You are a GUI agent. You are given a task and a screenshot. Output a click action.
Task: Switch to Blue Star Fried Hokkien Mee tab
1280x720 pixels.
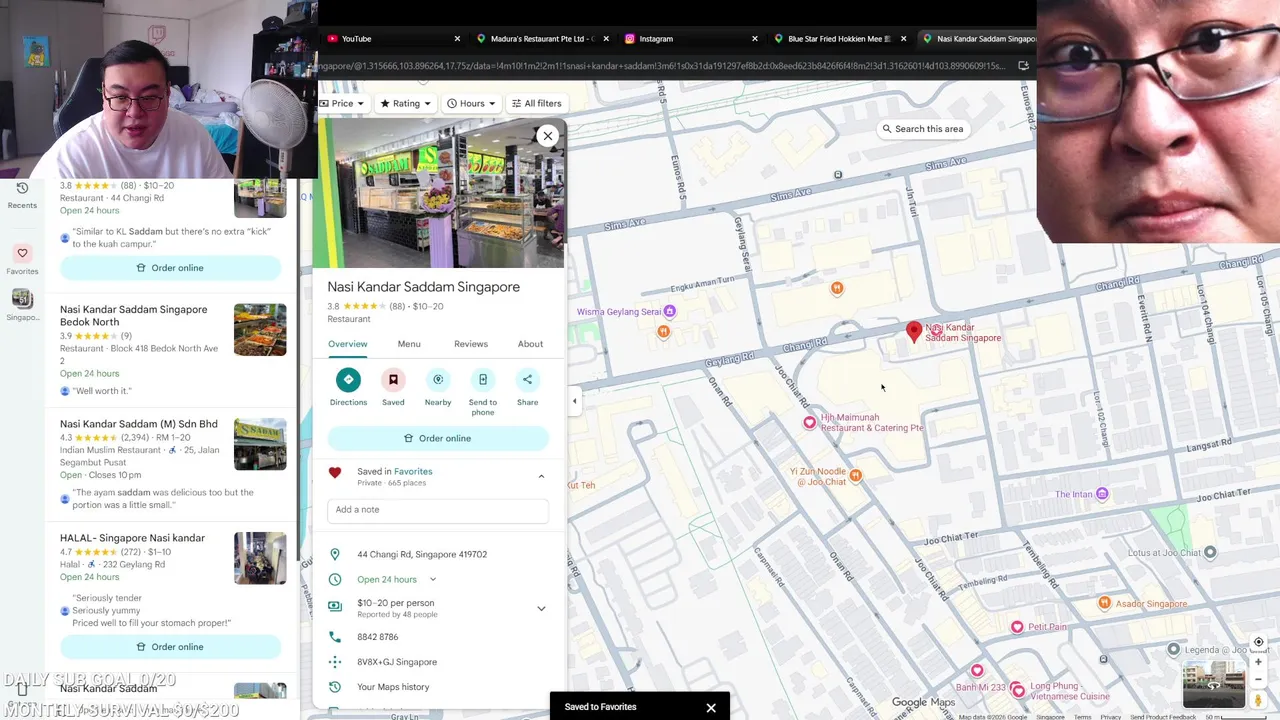click(838, 39)
